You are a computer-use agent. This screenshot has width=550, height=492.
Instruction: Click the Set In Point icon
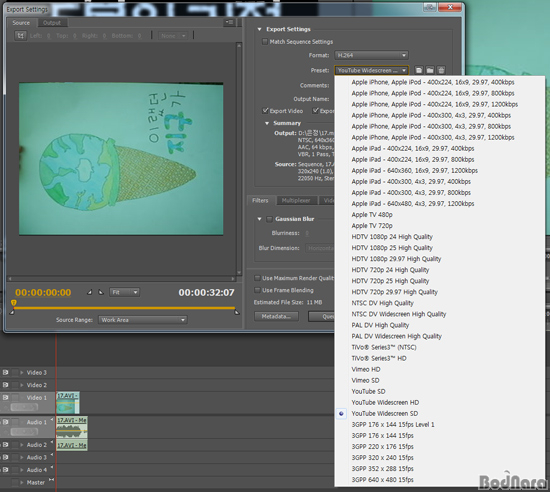pyautogui.click(x=89, y=292)
